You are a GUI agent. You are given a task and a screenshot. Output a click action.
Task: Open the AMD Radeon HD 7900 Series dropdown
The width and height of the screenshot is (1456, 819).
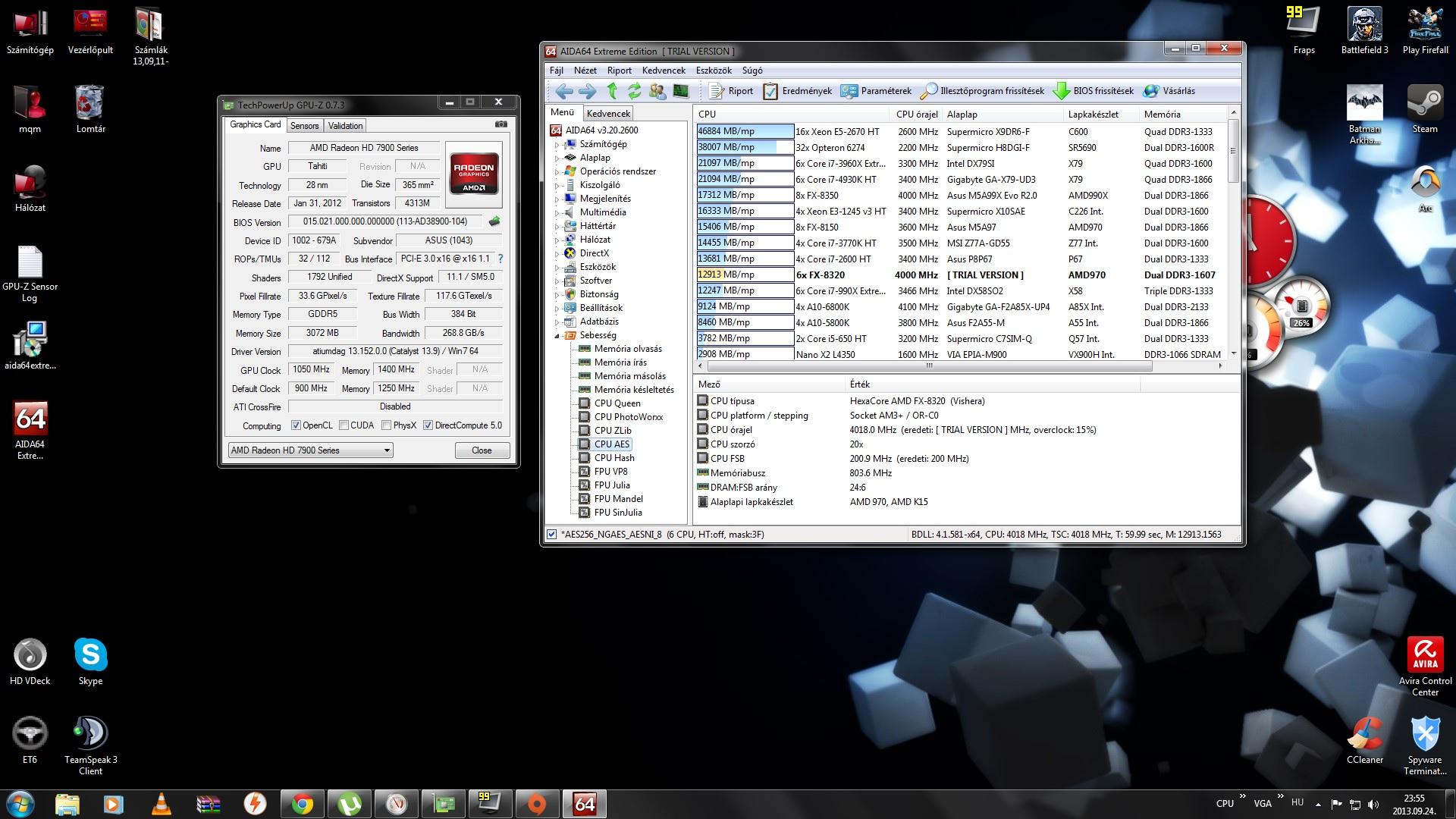[x=311, y=450]
